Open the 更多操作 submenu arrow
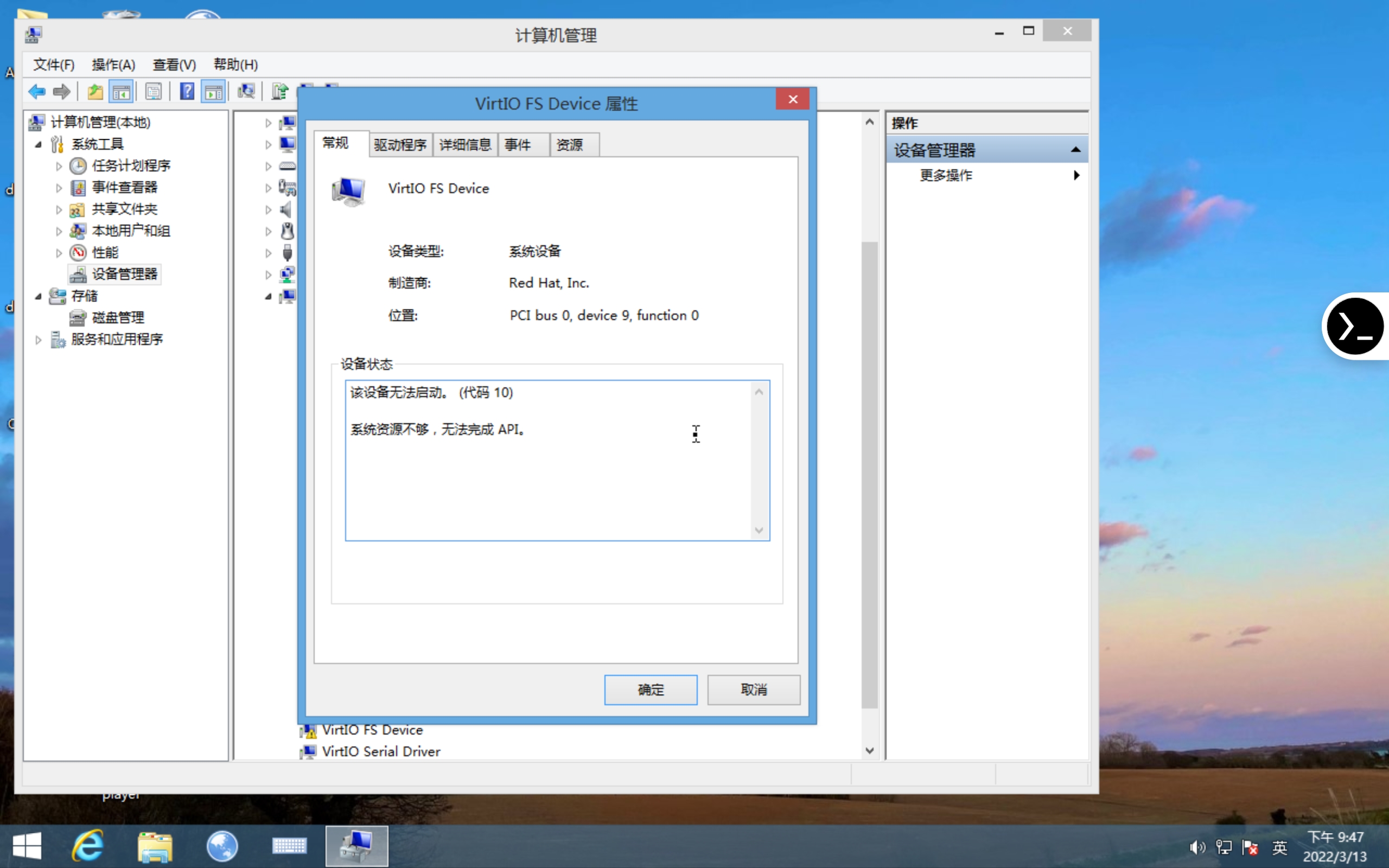 [x=1076, y=175]
